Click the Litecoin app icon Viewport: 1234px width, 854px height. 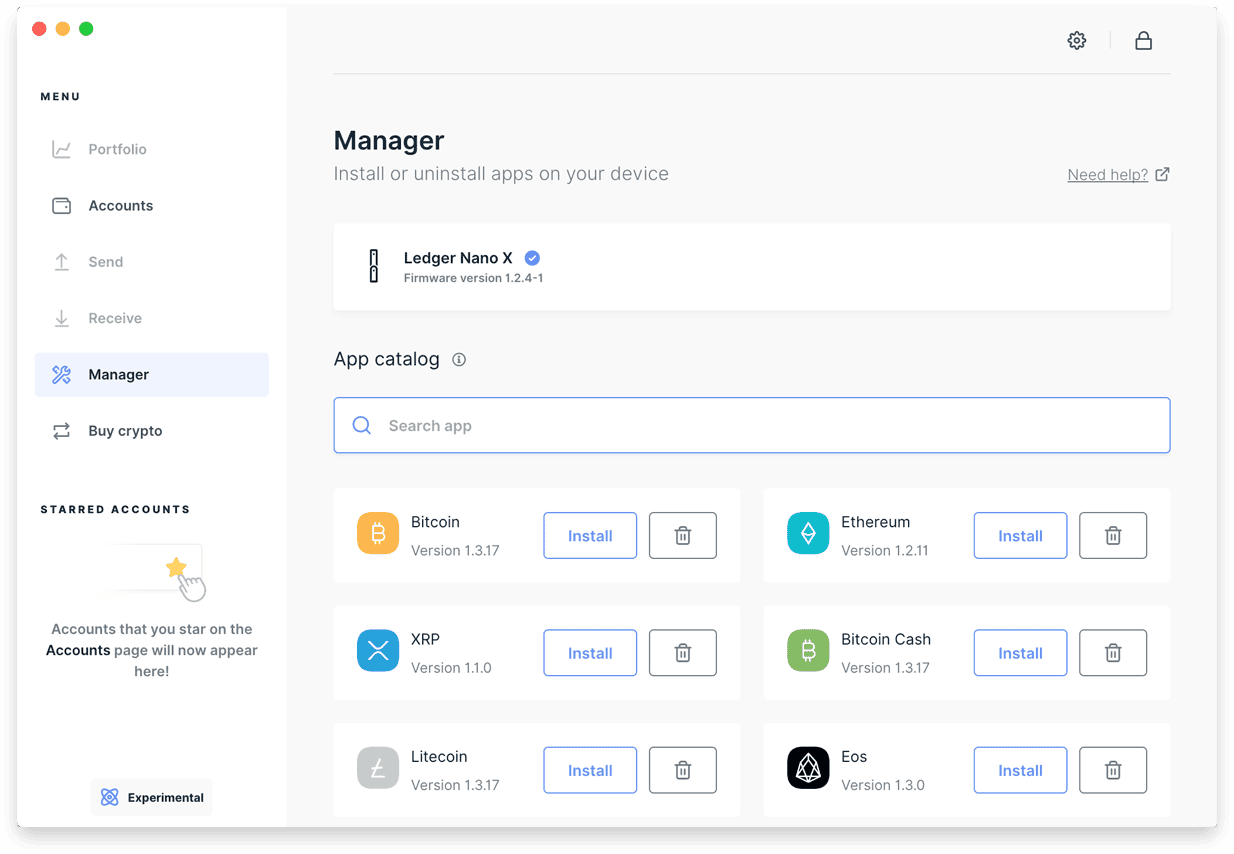click(x=378, y=768)
